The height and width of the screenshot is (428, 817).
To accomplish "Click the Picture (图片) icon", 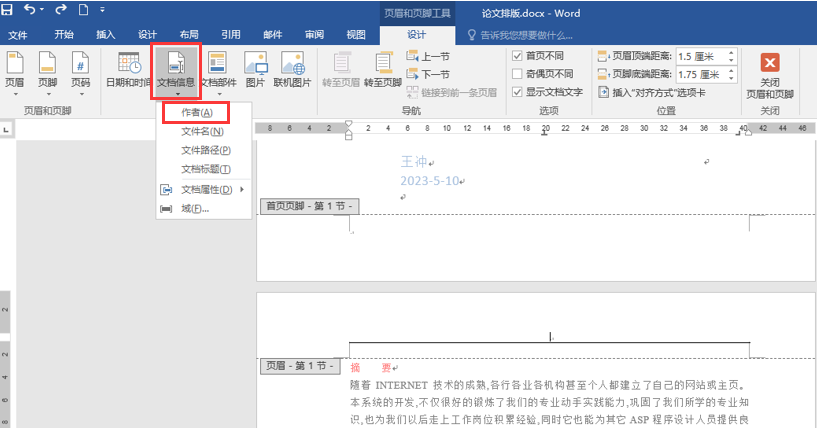I will (x=256, y=70).
